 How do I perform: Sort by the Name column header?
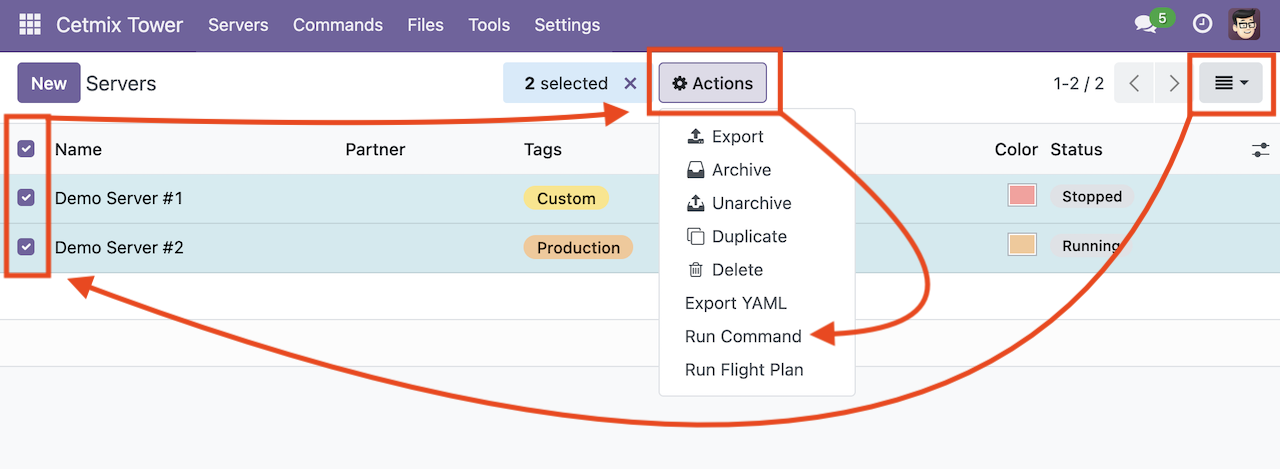79,150
